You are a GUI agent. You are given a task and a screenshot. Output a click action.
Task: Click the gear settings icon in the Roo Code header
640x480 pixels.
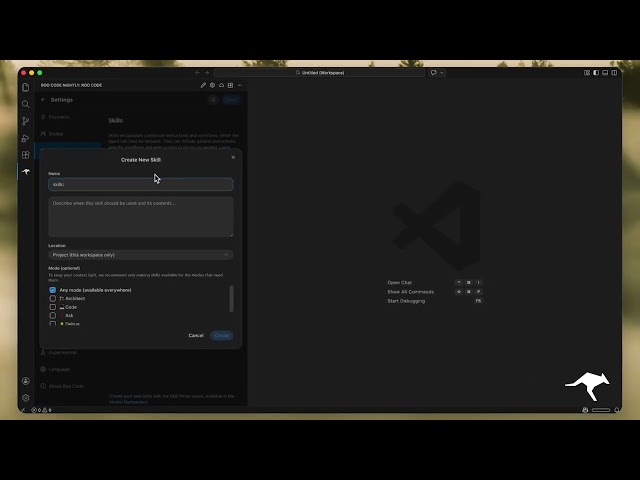212,85
